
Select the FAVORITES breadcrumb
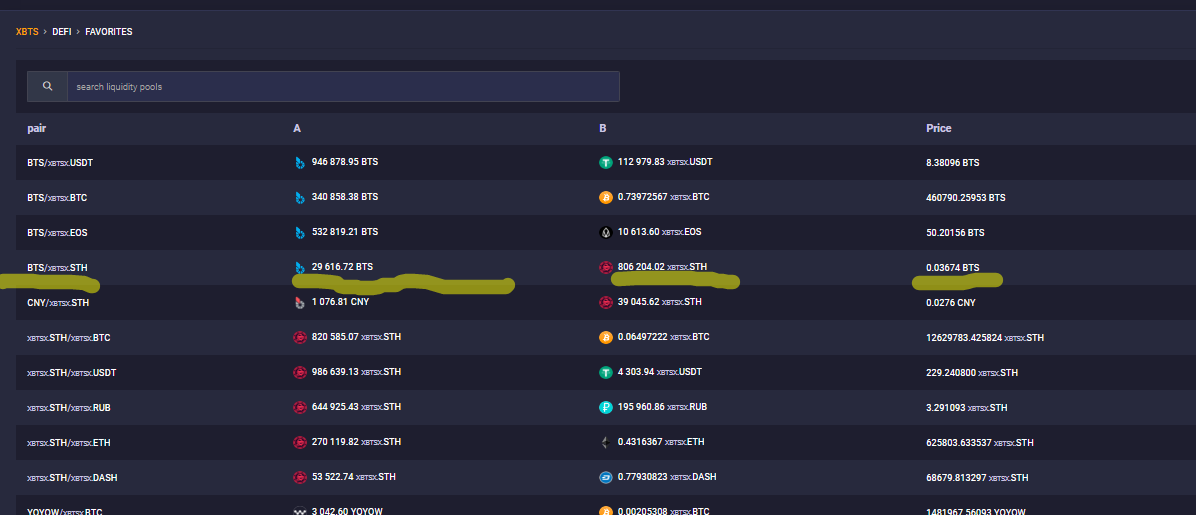point(108,32)
